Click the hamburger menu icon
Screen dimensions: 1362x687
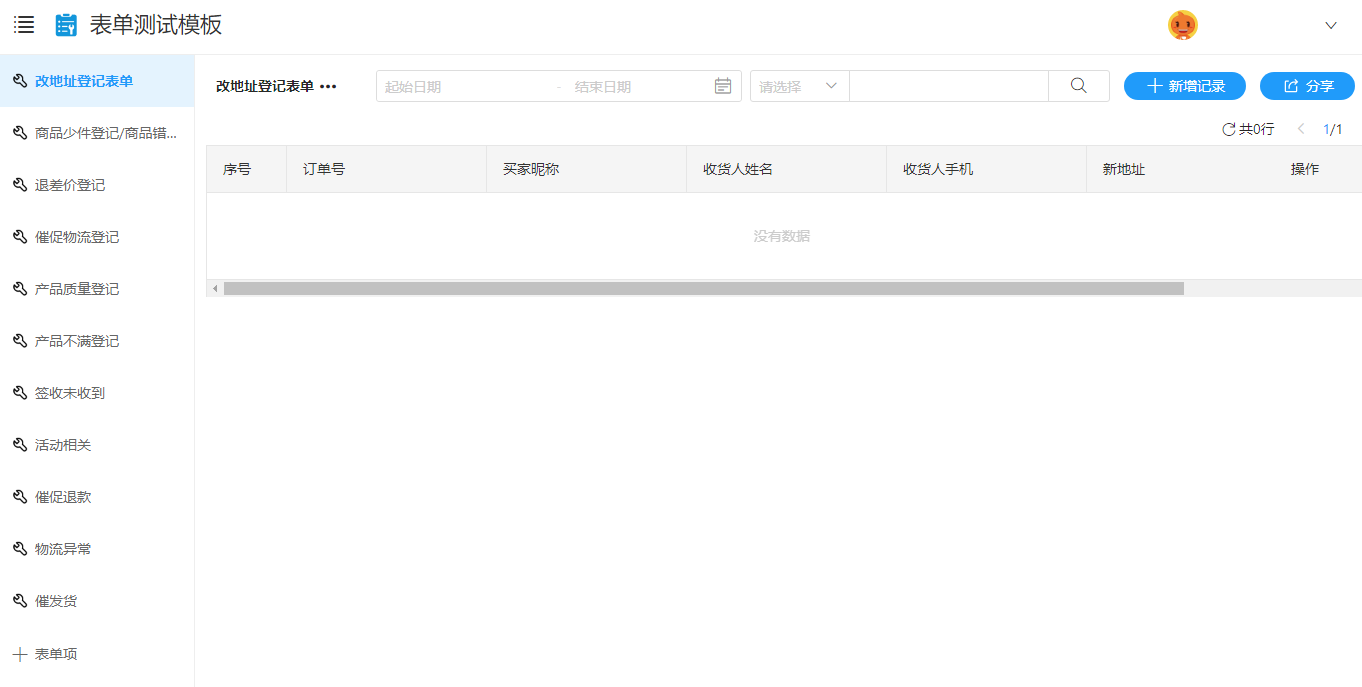pyautogui.click(x=24, y=25)
